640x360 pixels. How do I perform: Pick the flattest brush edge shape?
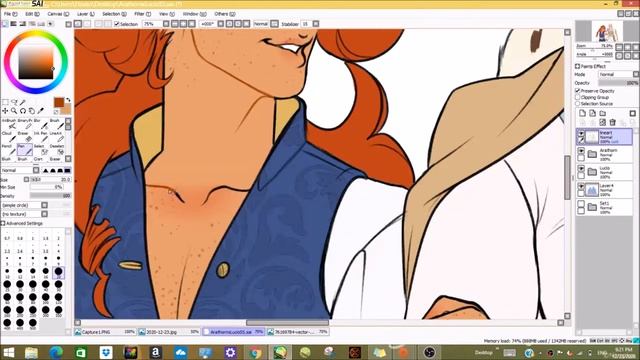67,170
